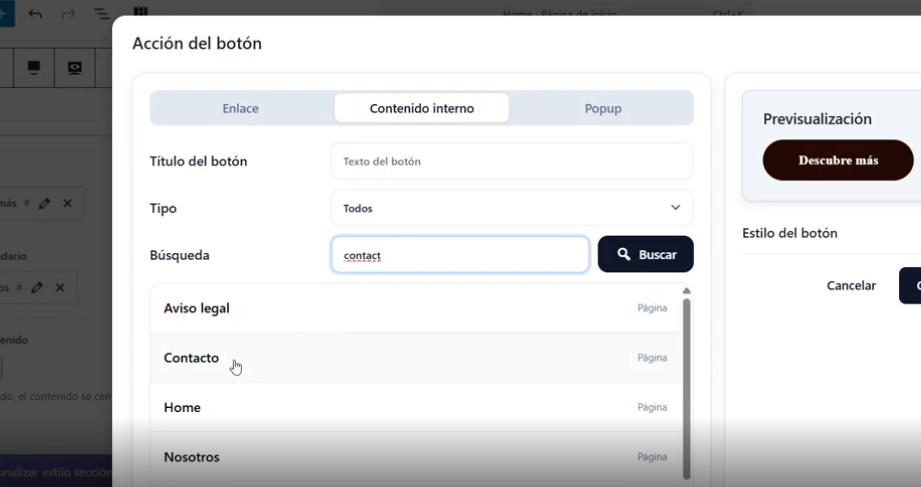Screen dimensions: 921x487
Task: Switch to the Enlace tab
Action: [x=240, y=108]
